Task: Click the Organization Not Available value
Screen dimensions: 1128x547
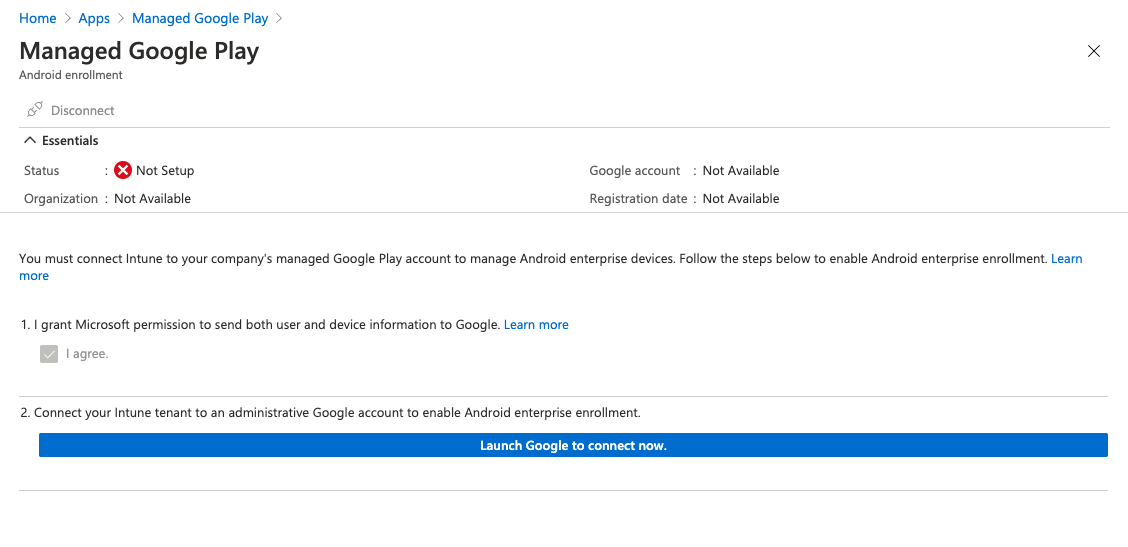Action: [x=152, y=199]
